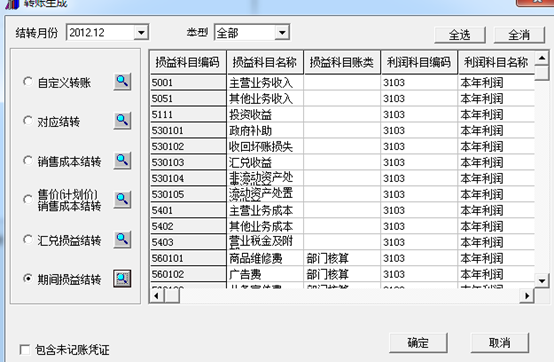Click the 主营业务成本 cell
555x363 pixels.
point(265,210)
